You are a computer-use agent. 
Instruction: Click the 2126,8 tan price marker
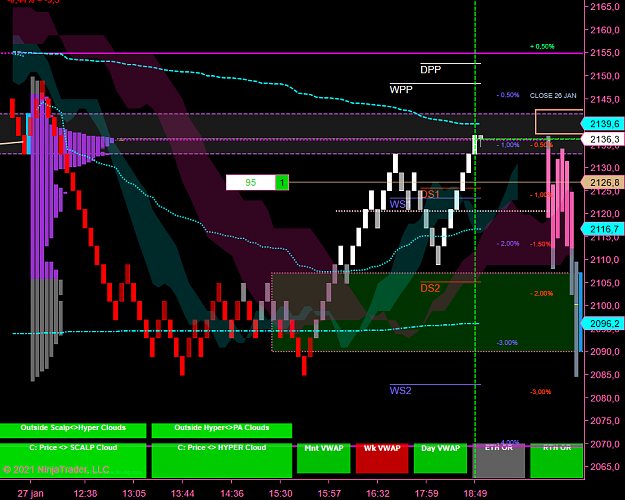603,182
